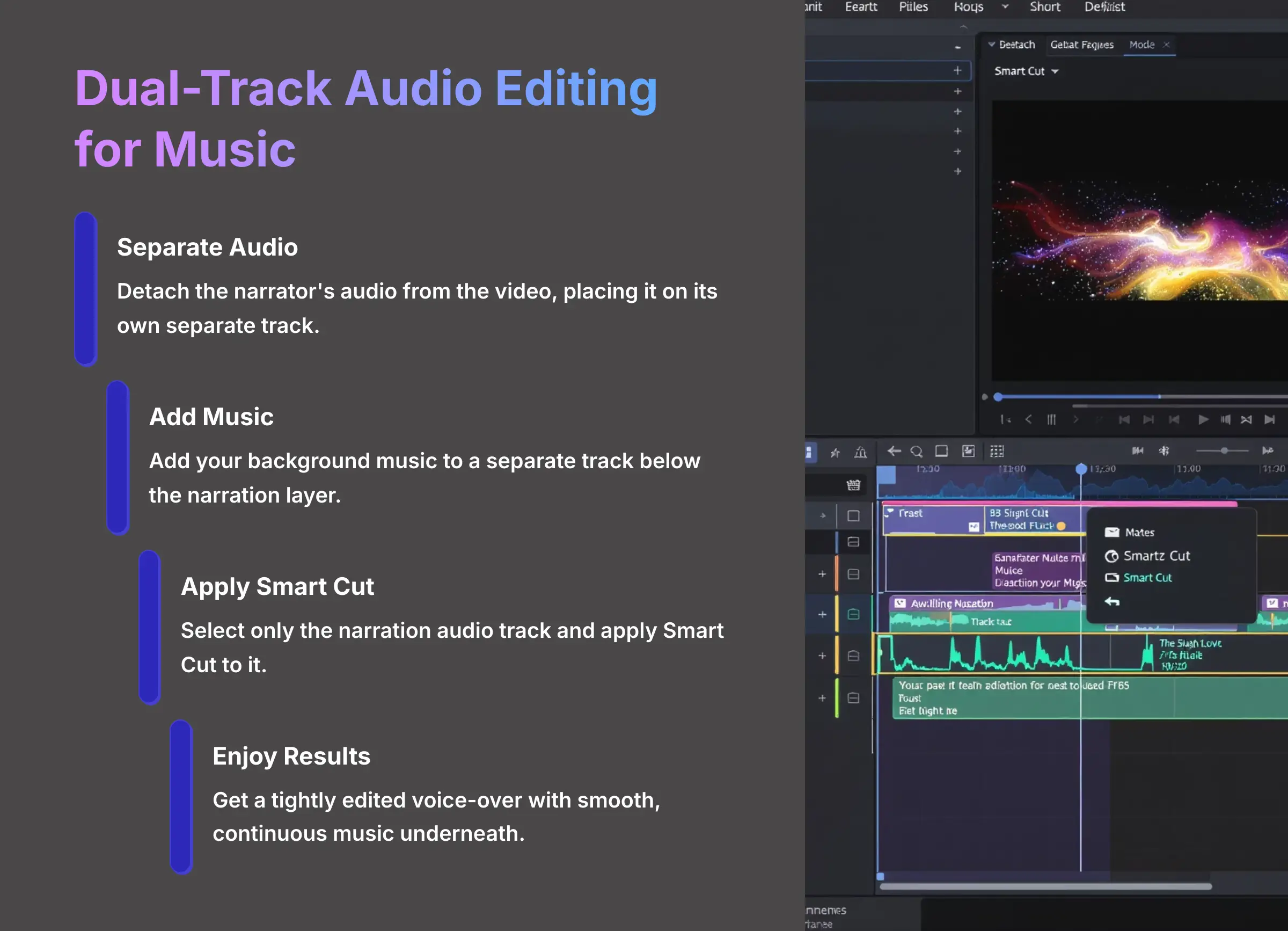
Task: Select the Awilling Nasation clip
Action: tap(987, 603)
